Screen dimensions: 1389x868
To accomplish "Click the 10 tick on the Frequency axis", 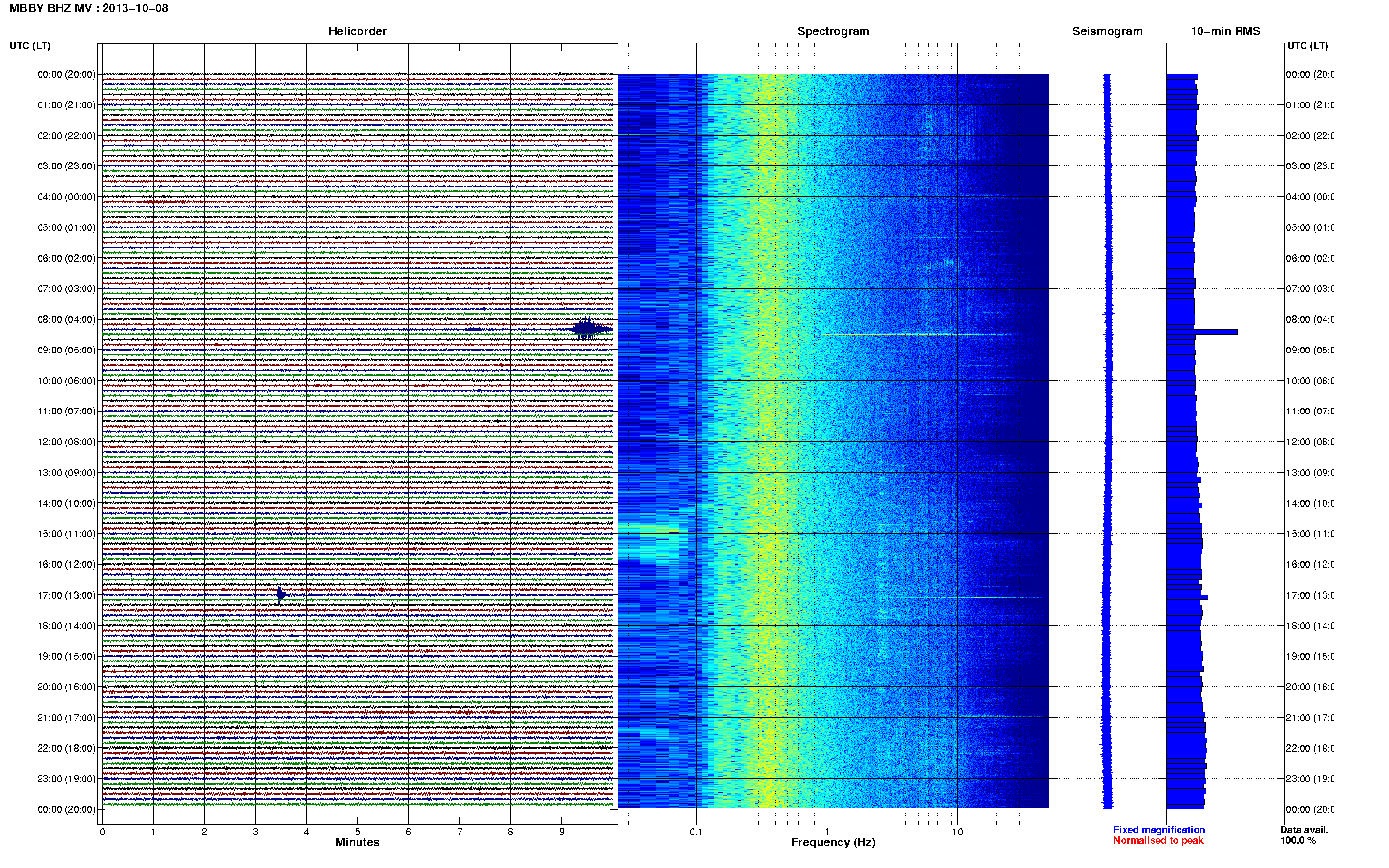I will (x=957, y=832).
